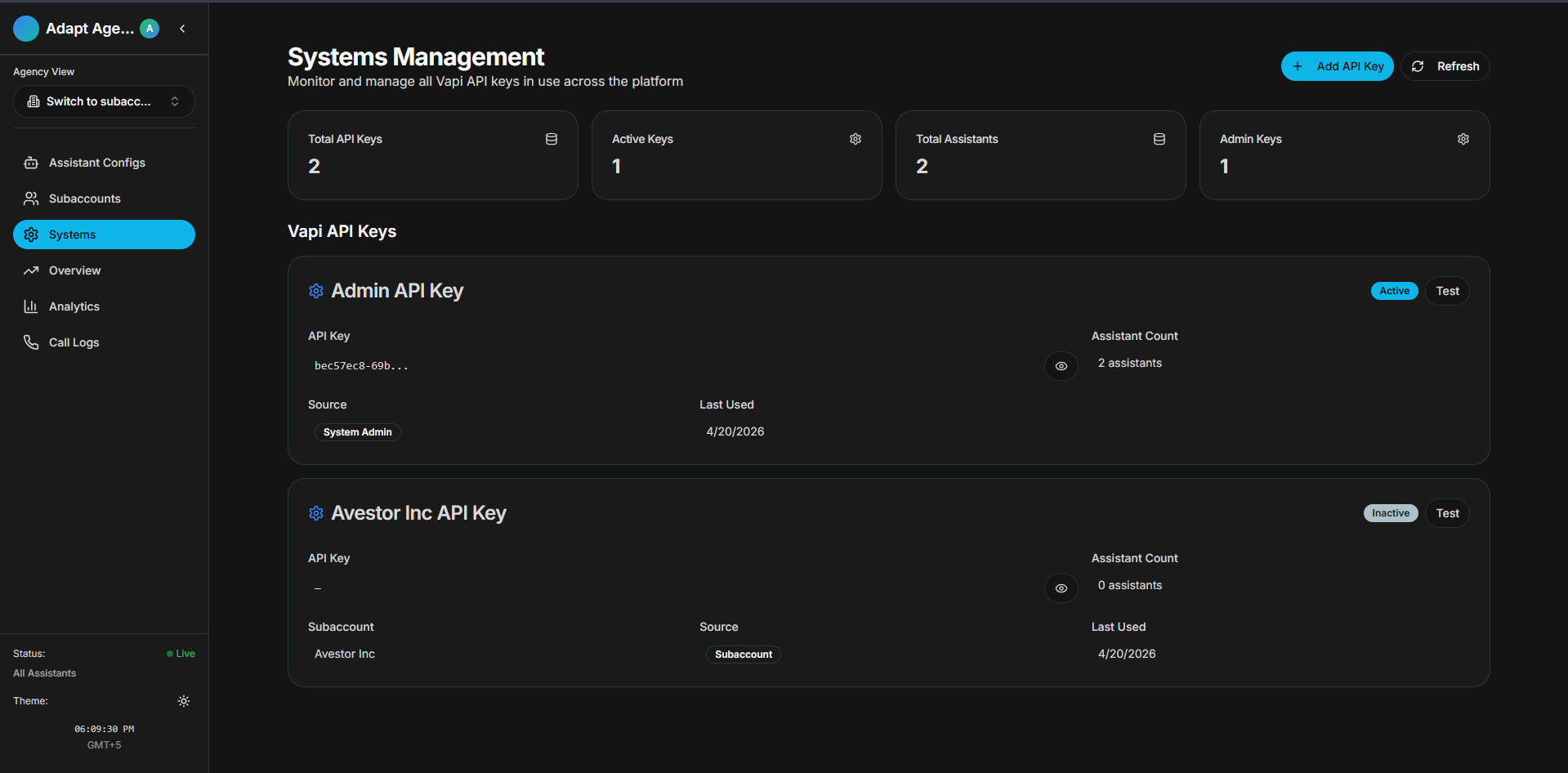The image size is (1568, 773).
Task: Click the bec57ec8-69b... API key text
Action: [361, 366]
